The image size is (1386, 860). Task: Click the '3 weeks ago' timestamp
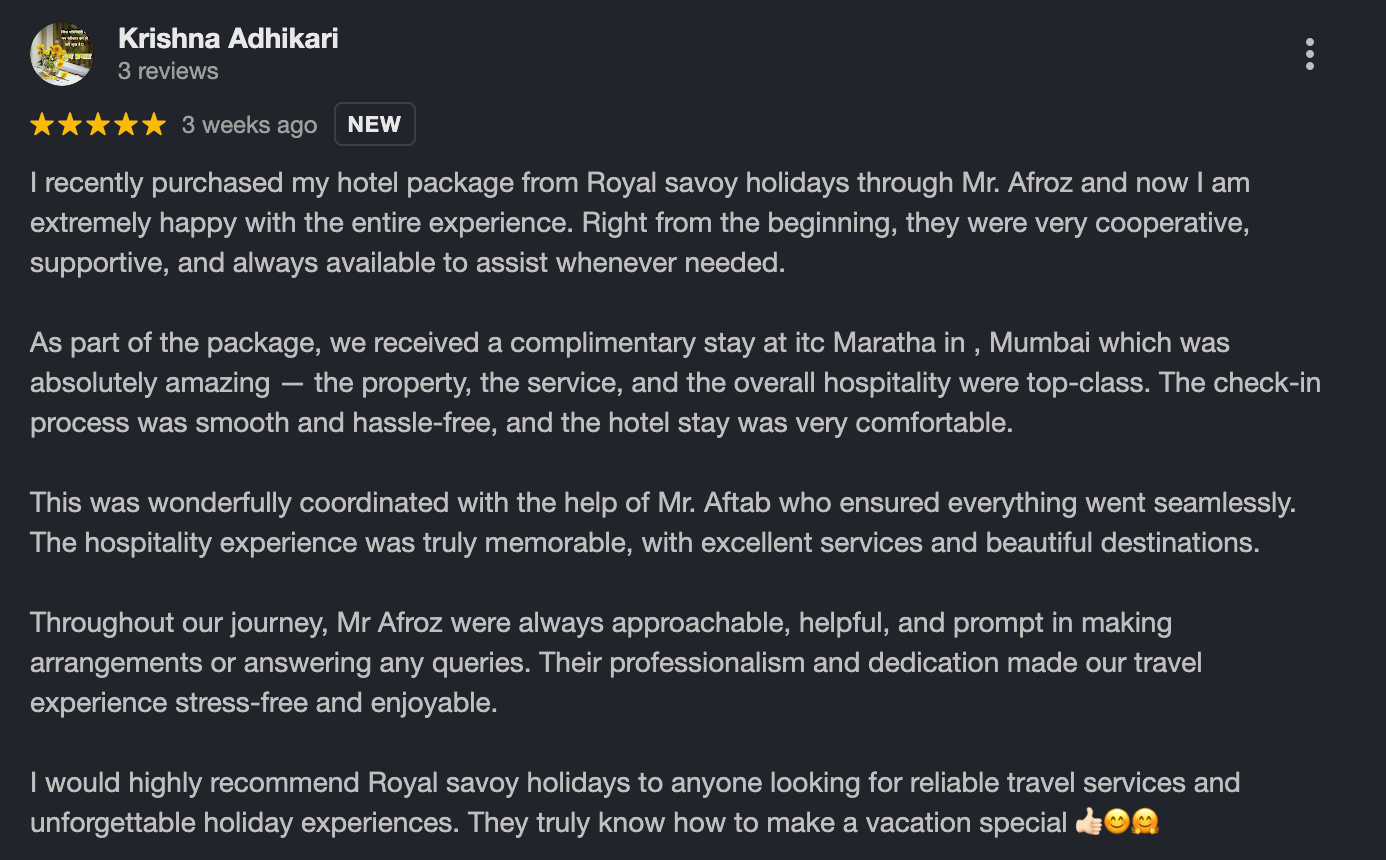coord(249,125)
